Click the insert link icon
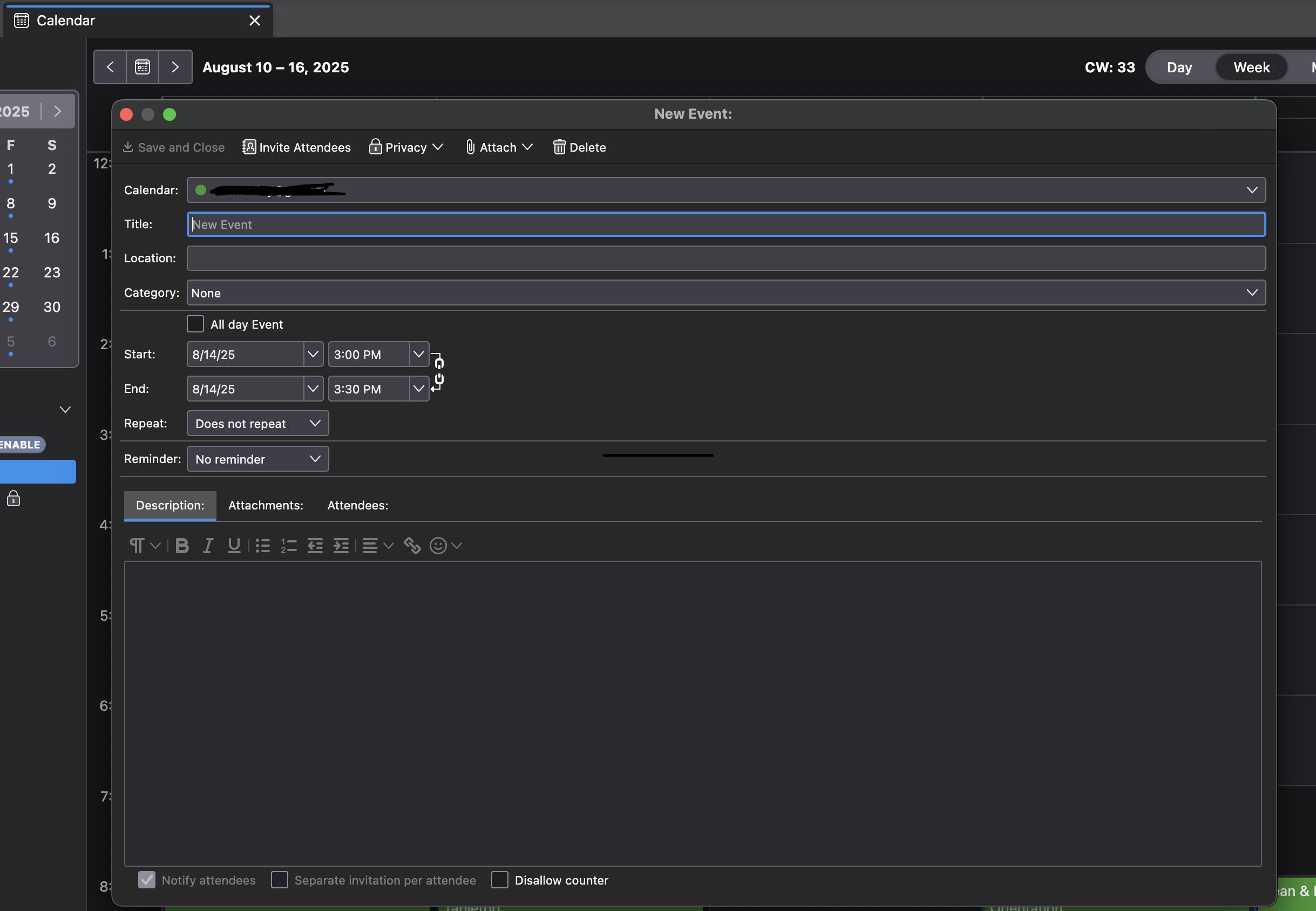1316x911 pixels. 412,546
